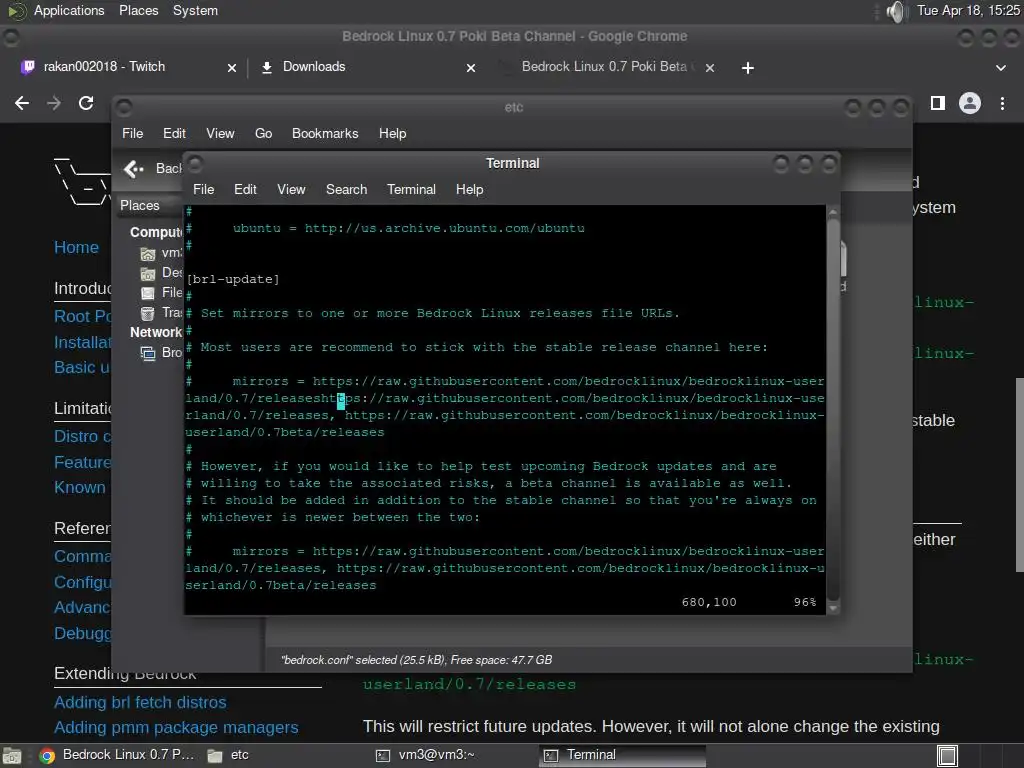Click Back arrow in etc file manager

[x=134, y=169]
